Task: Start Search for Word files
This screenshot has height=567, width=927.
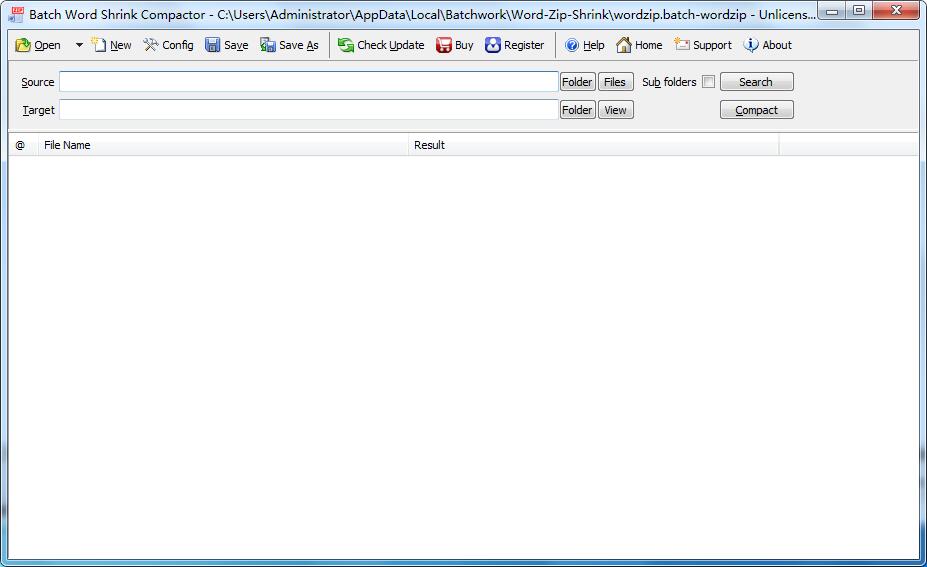Action: pyautogui.click(x=757, y=82)
